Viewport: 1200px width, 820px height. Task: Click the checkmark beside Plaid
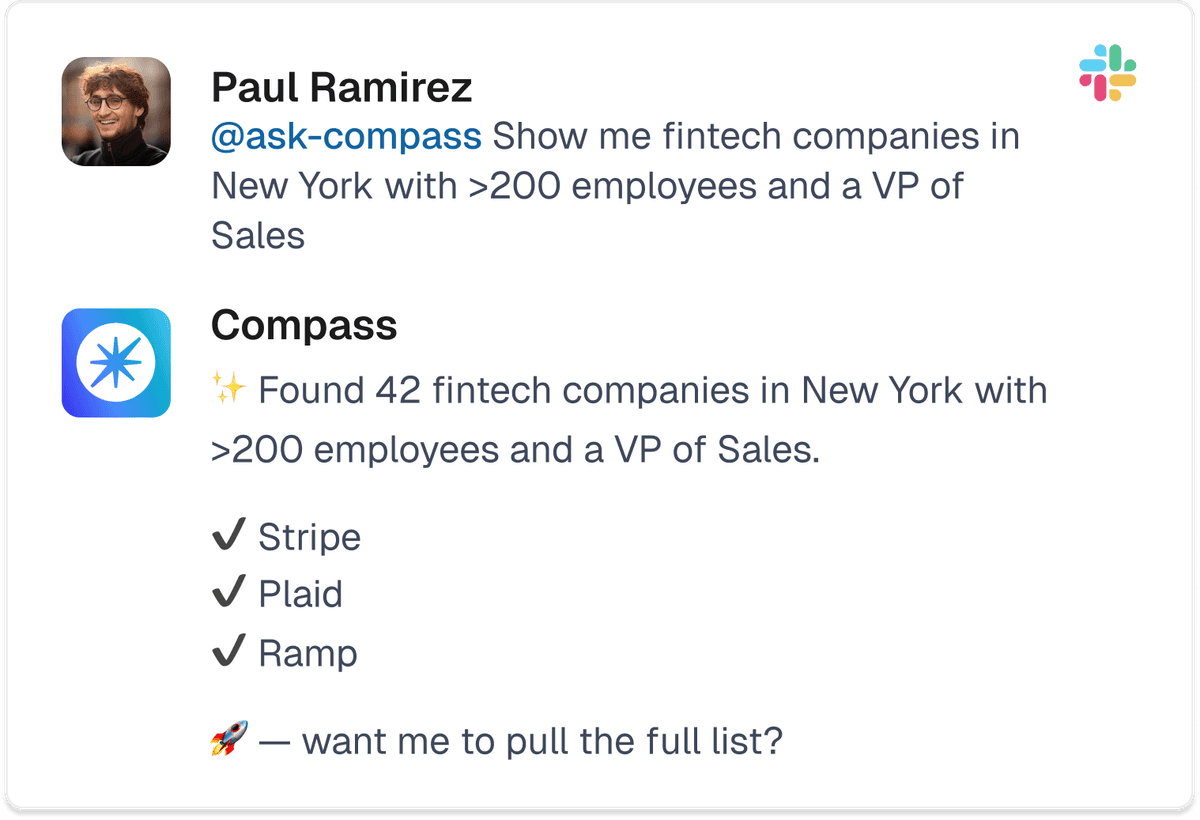tap(229, 594)
